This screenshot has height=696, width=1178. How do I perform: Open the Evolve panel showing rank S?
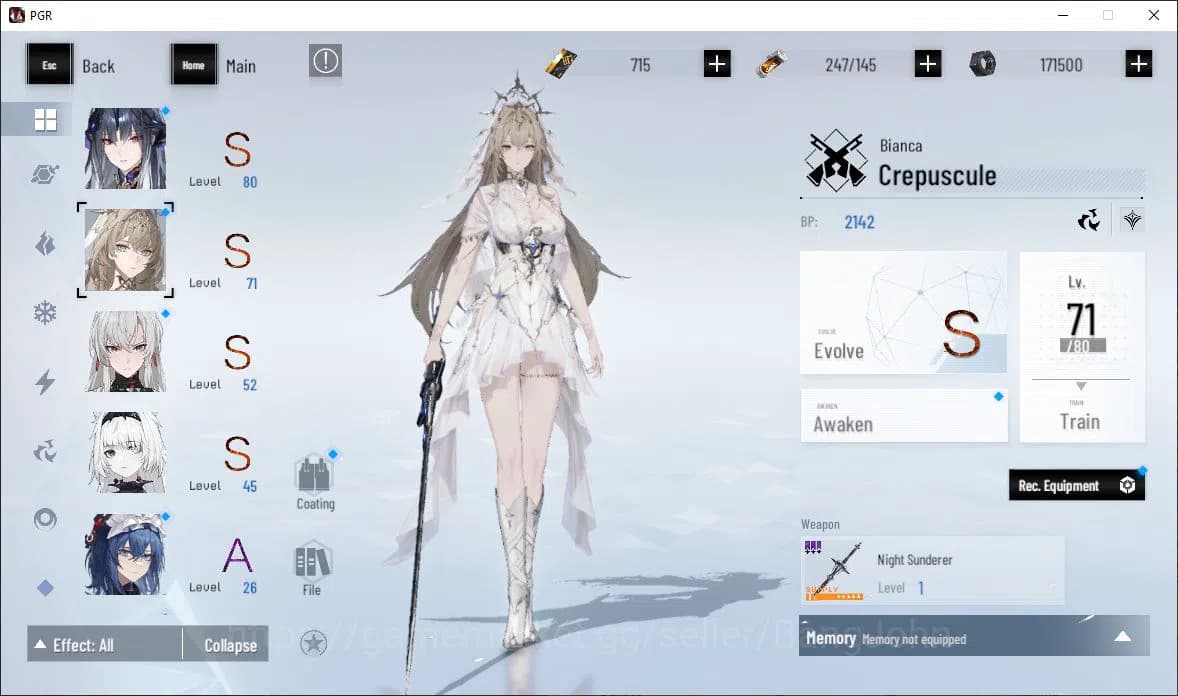click(901, 312)
